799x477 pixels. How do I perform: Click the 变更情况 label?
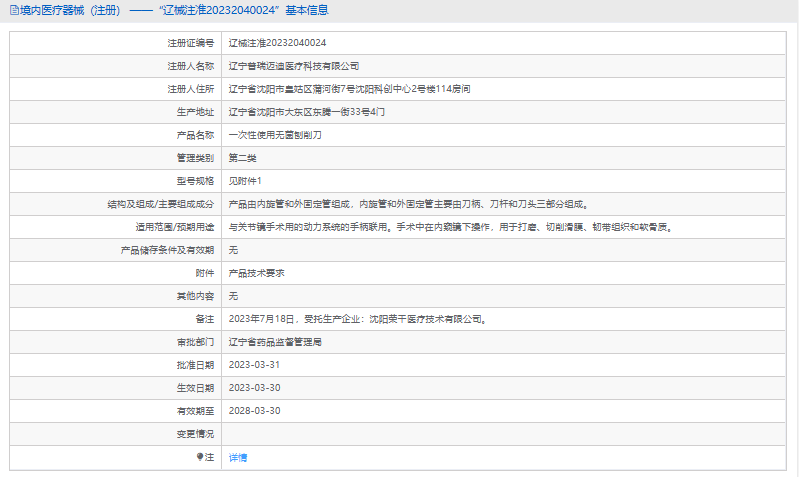196,434
